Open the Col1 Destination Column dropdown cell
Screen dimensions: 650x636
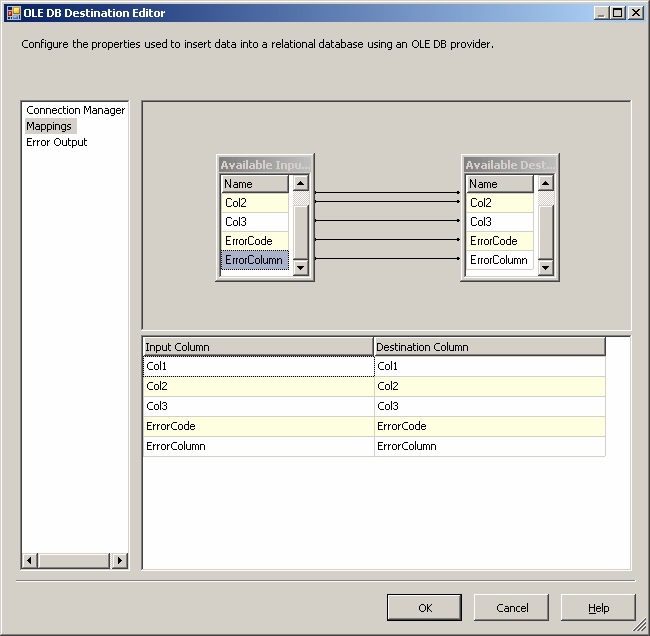pos(489,367)
